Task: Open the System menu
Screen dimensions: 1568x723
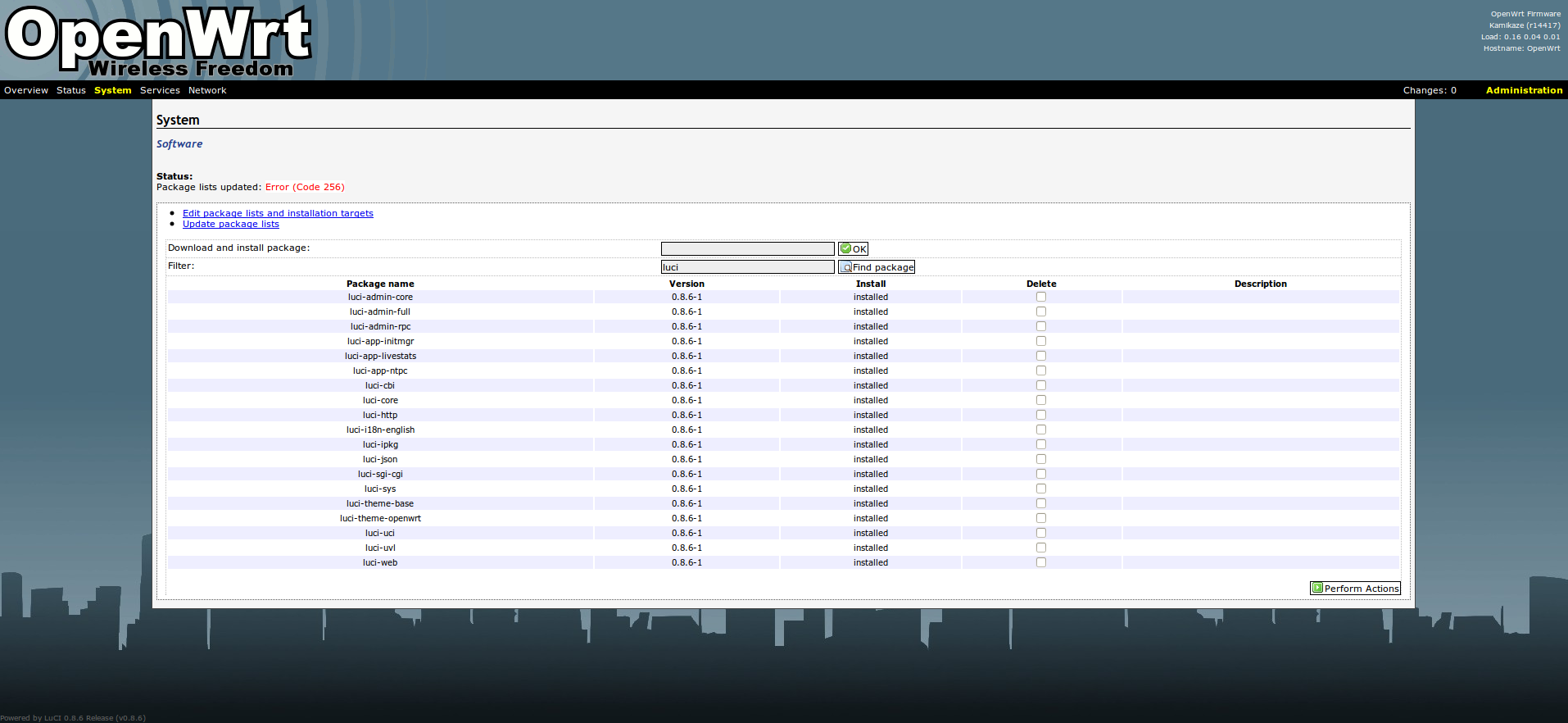Action: tap(113, 90)
